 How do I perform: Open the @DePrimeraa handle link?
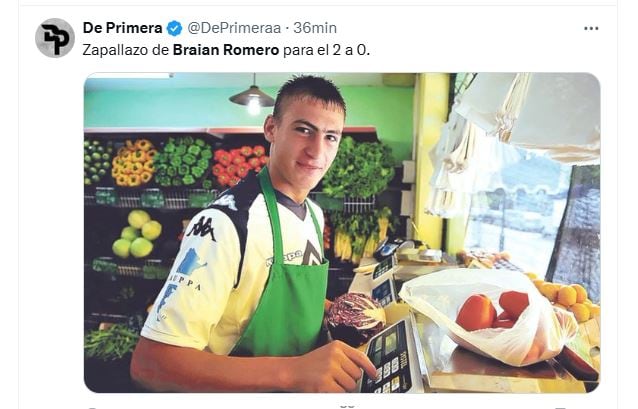tap(234, 28)
